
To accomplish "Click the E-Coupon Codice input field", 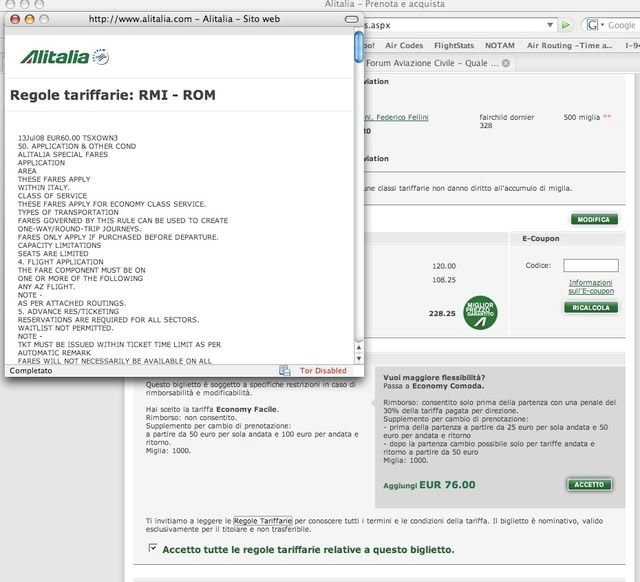I will (x=591, y=265).
